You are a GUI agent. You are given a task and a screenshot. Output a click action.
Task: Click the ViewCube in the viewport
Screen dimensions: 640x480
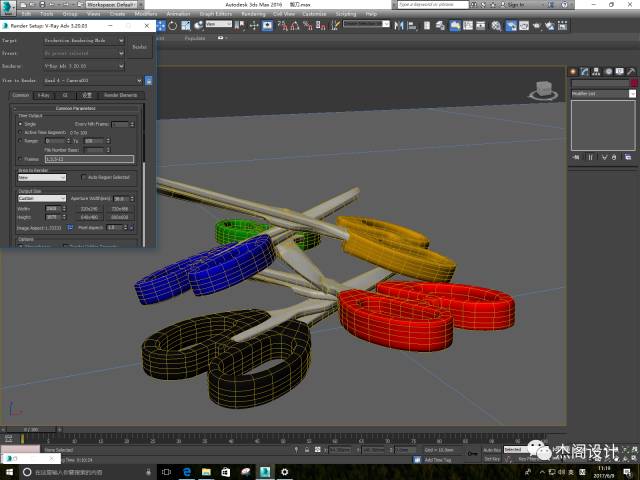click(544, 91)
